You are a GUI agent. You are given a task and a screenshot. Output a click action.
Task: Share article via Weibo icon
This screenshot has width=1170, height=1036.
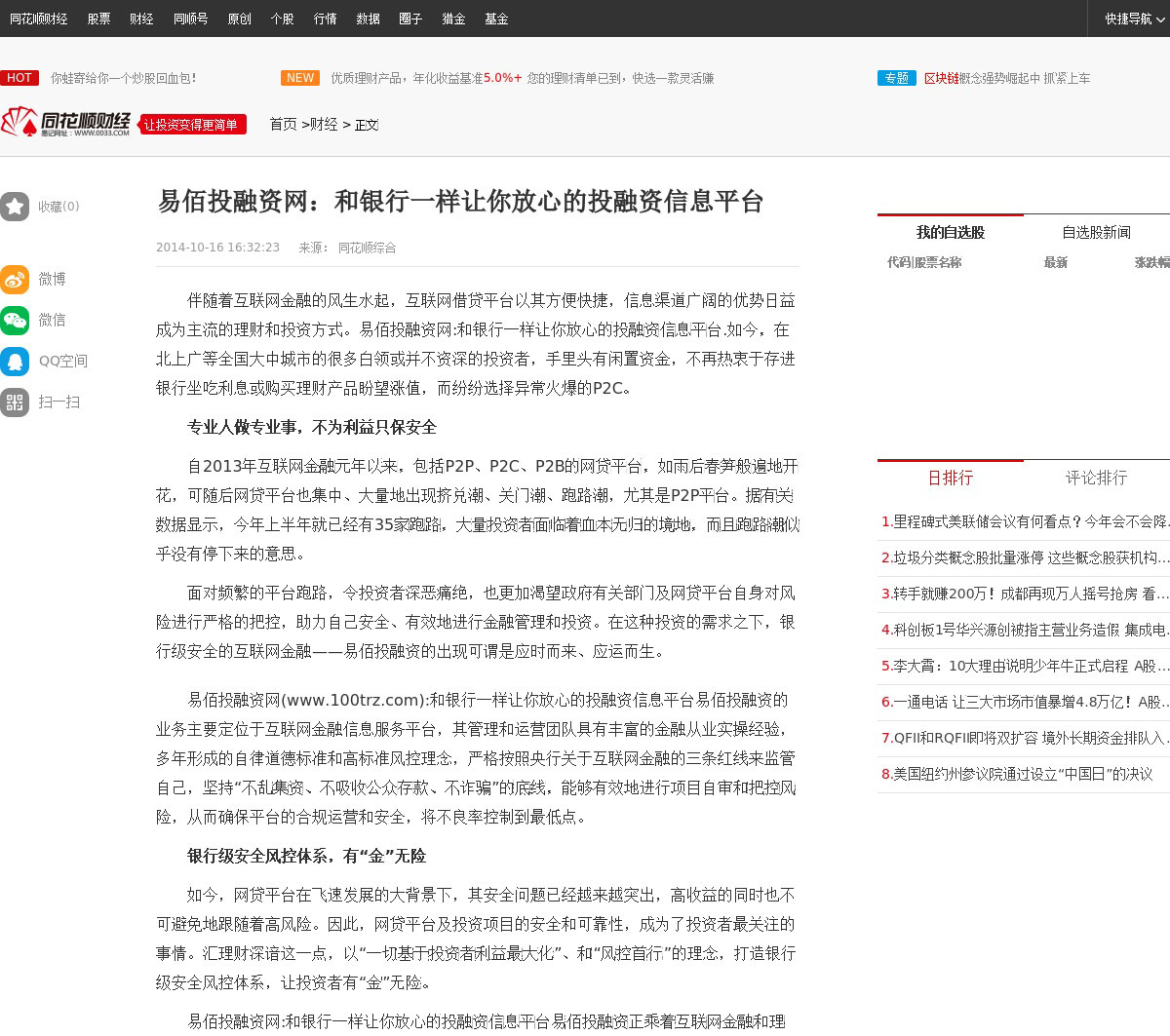[15, 280]
